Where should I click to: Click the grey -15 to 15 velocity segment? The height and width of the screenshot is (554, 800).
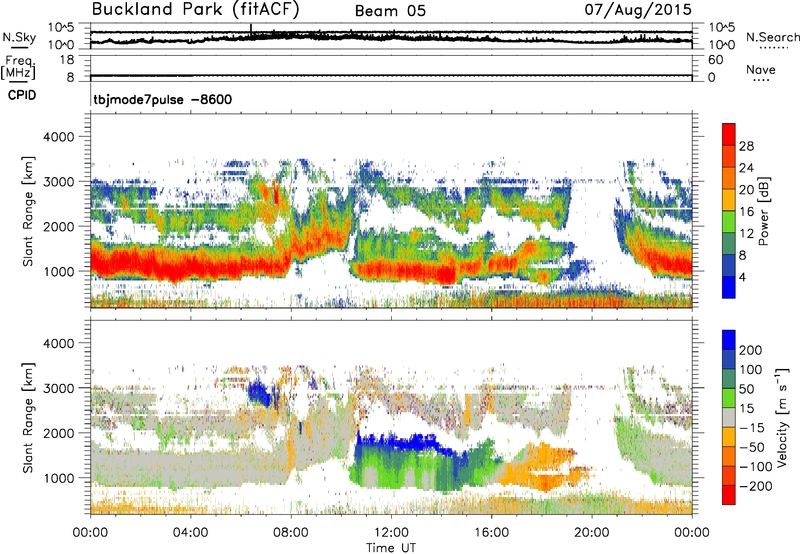(729, 418)
